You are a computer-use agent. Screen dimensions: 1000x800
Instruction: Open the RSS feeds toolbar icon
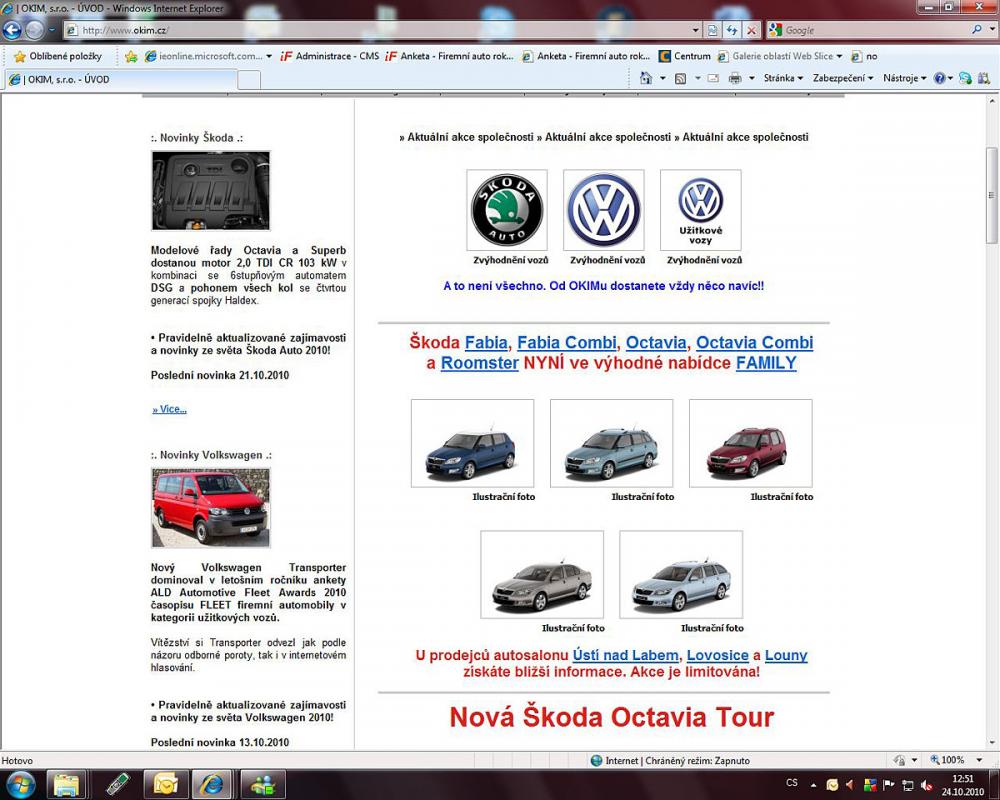point(680,78)
